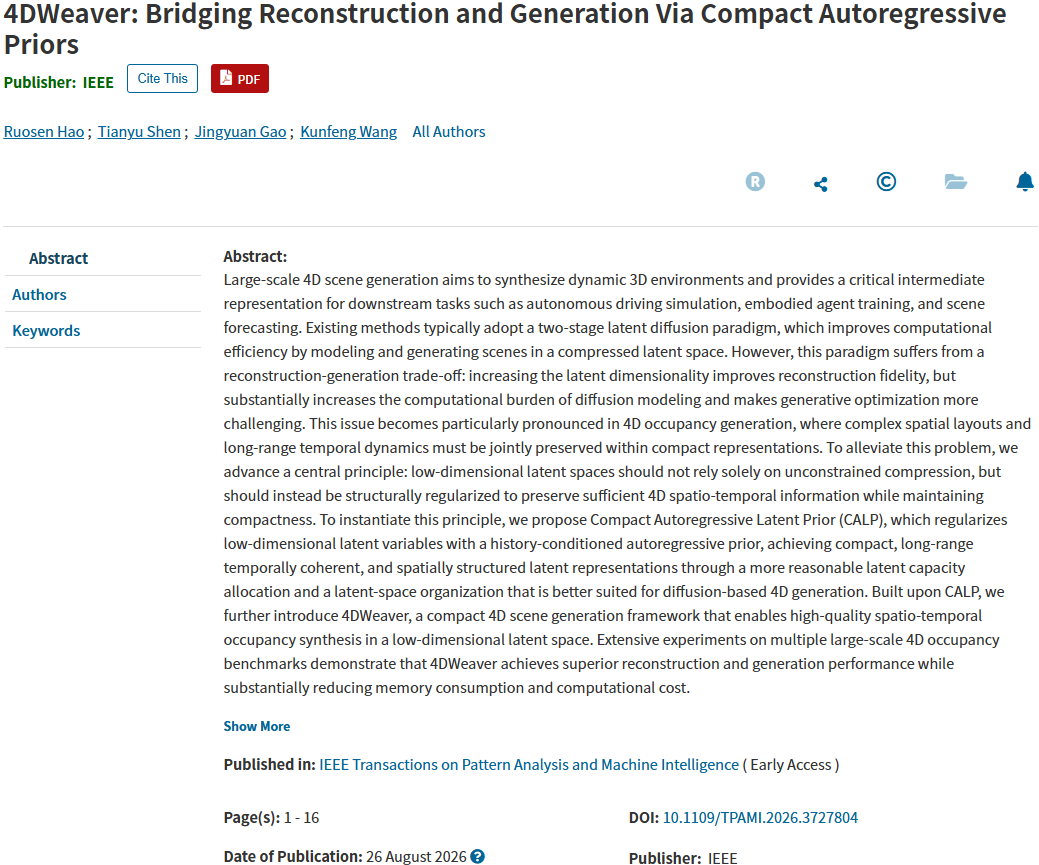This screenshot has height=865, width=1039.
Task: Click the paper title heading 4DWeaver
Action: pyautogui.click(x=505, y=29)
